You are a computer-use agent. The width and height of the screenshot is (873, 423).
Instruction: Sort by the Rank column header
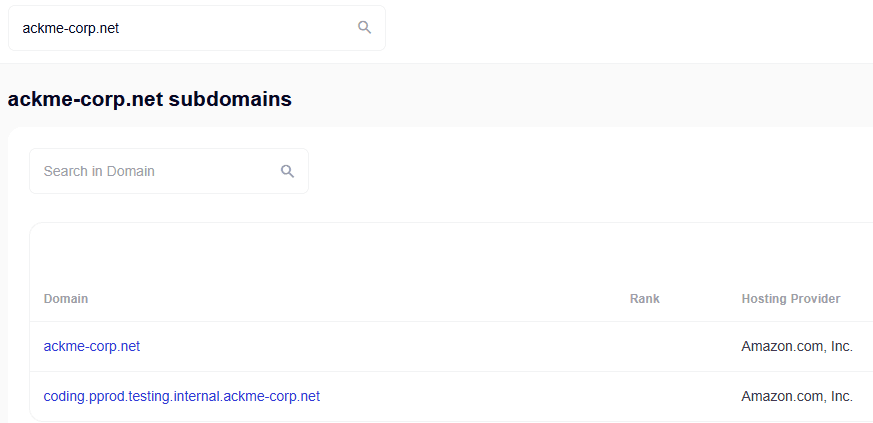(x=645, y=299)
